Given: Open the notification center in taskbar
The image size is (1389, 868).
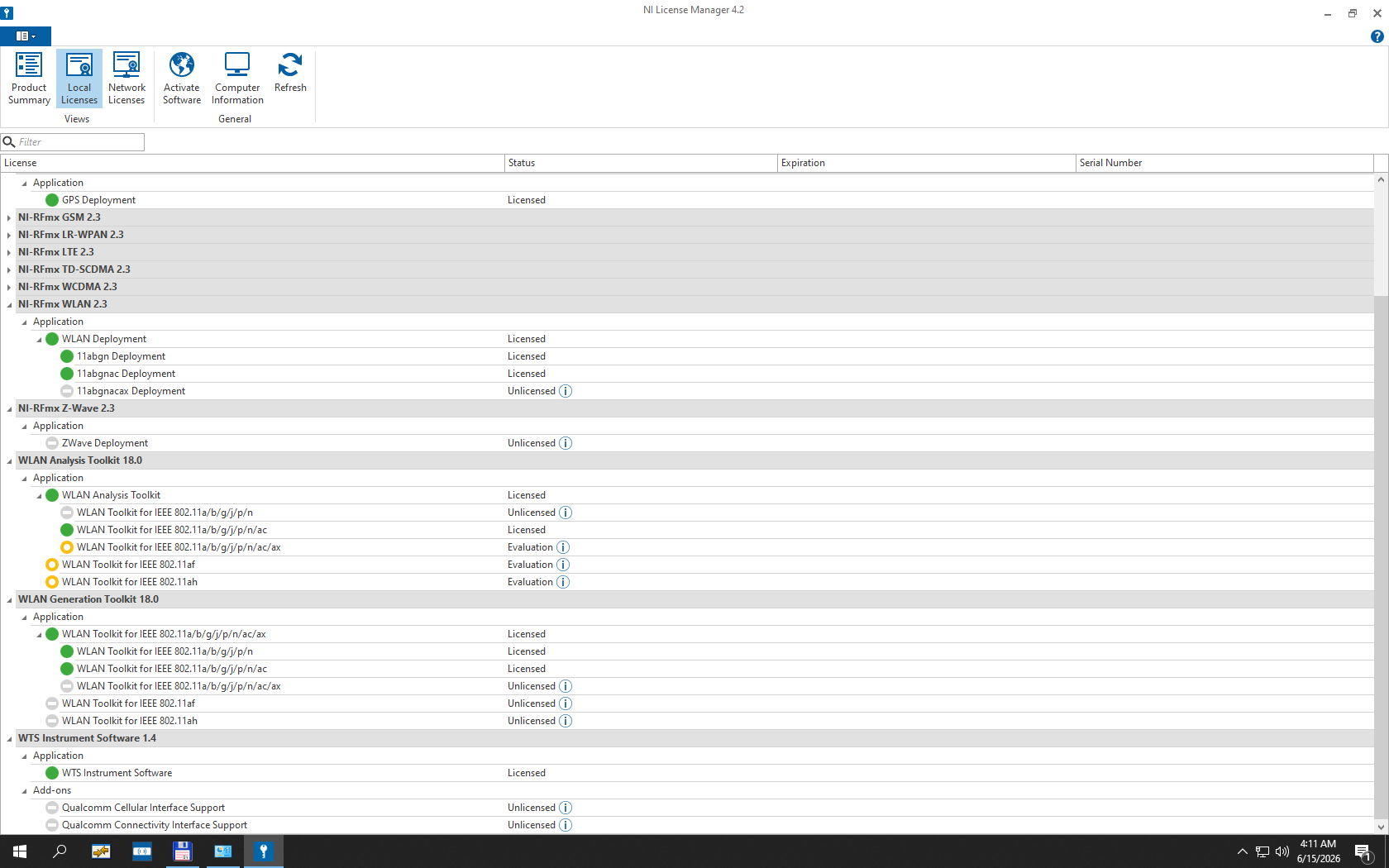Looking at the screenshot, I should [x=1363, y=851].
